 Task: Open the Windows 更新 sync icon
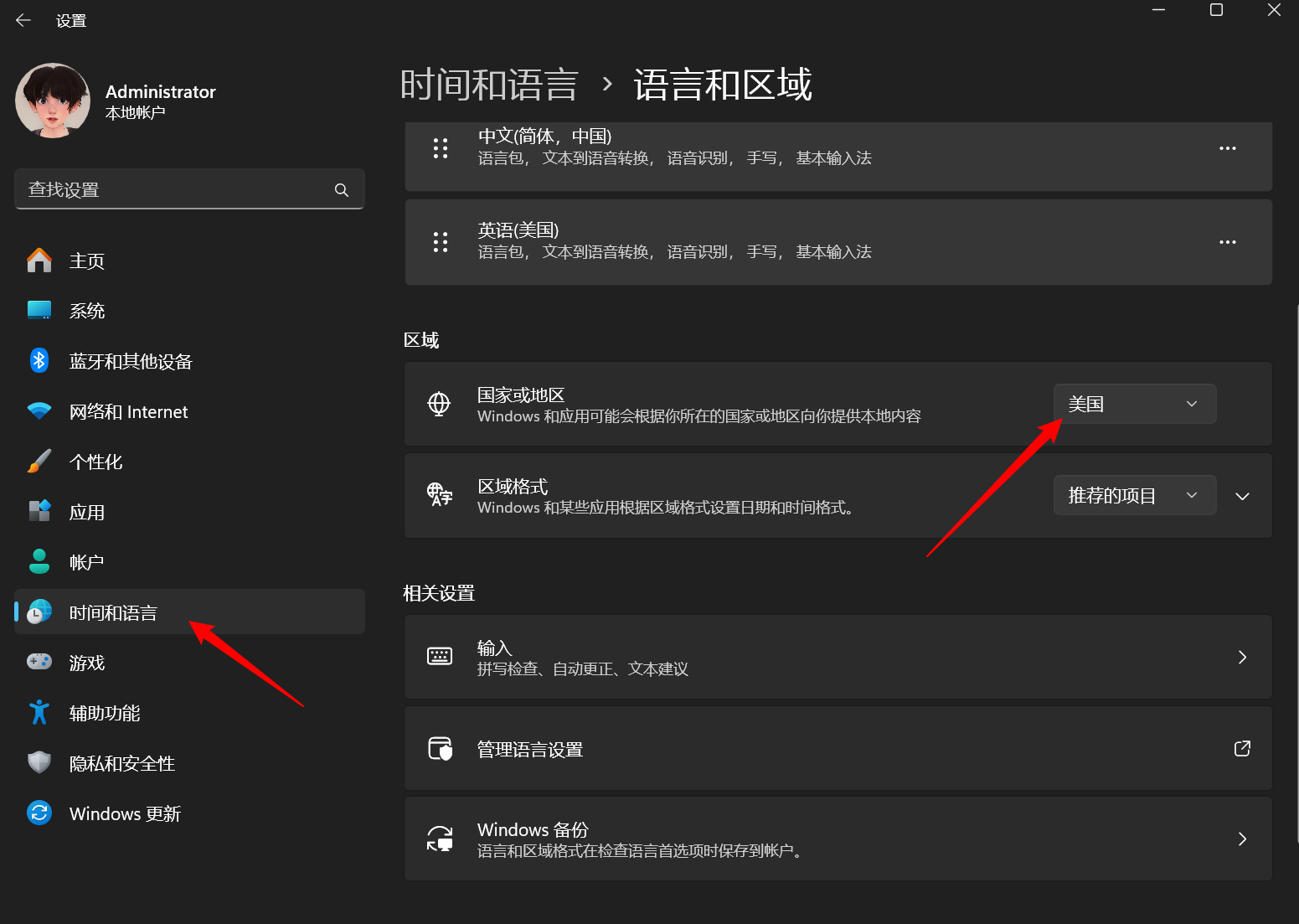click(x=39, y=813)
